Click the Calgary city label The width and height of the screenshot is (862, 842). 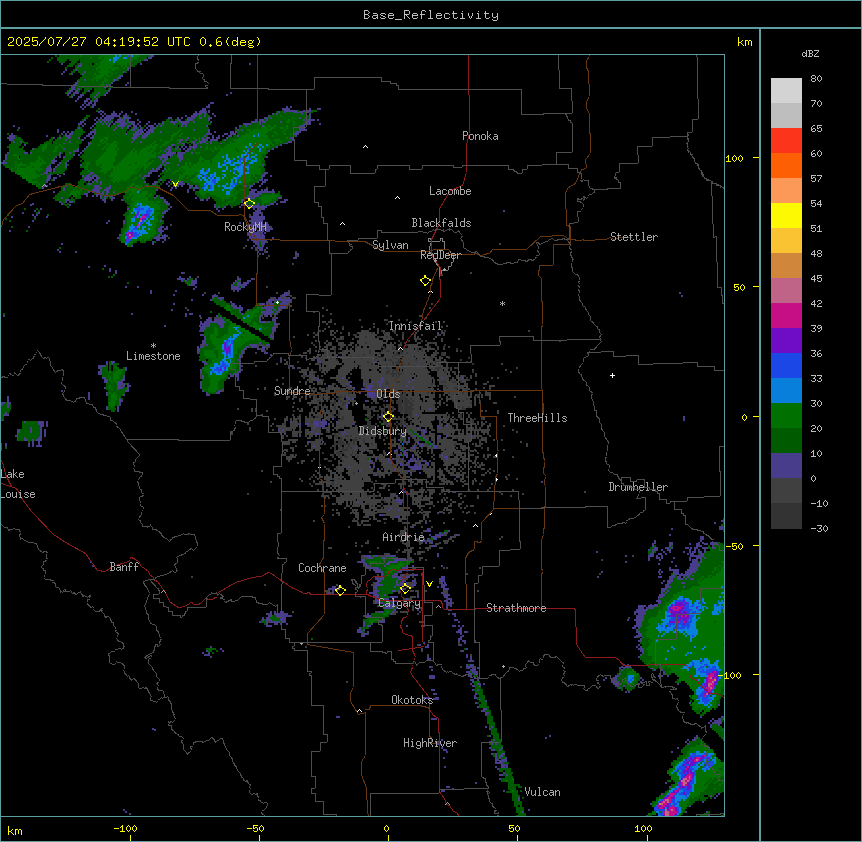point(399,603)
